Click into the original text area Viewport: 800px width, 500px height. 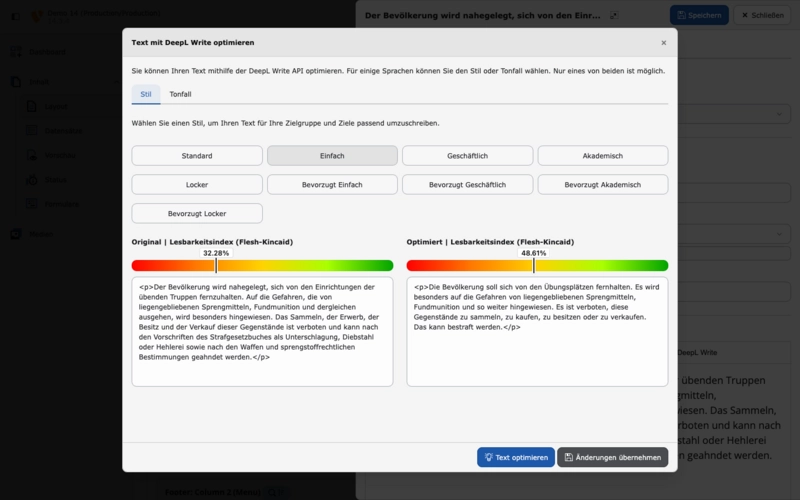[x=262, y=332]
